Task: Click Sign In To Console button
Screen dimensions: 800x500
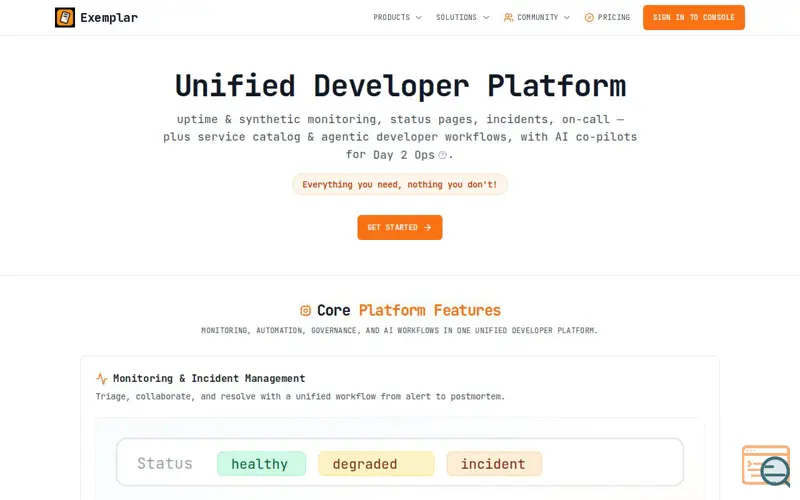Action: 693,17
